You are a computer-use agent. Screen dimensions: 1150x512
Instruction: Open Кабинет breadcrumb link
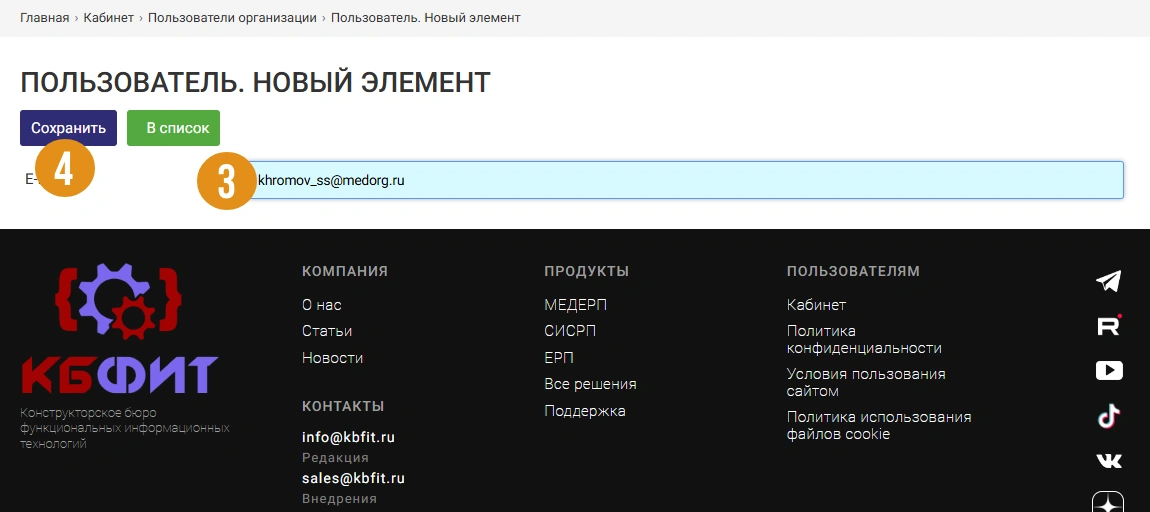click(x=109, y=18)
